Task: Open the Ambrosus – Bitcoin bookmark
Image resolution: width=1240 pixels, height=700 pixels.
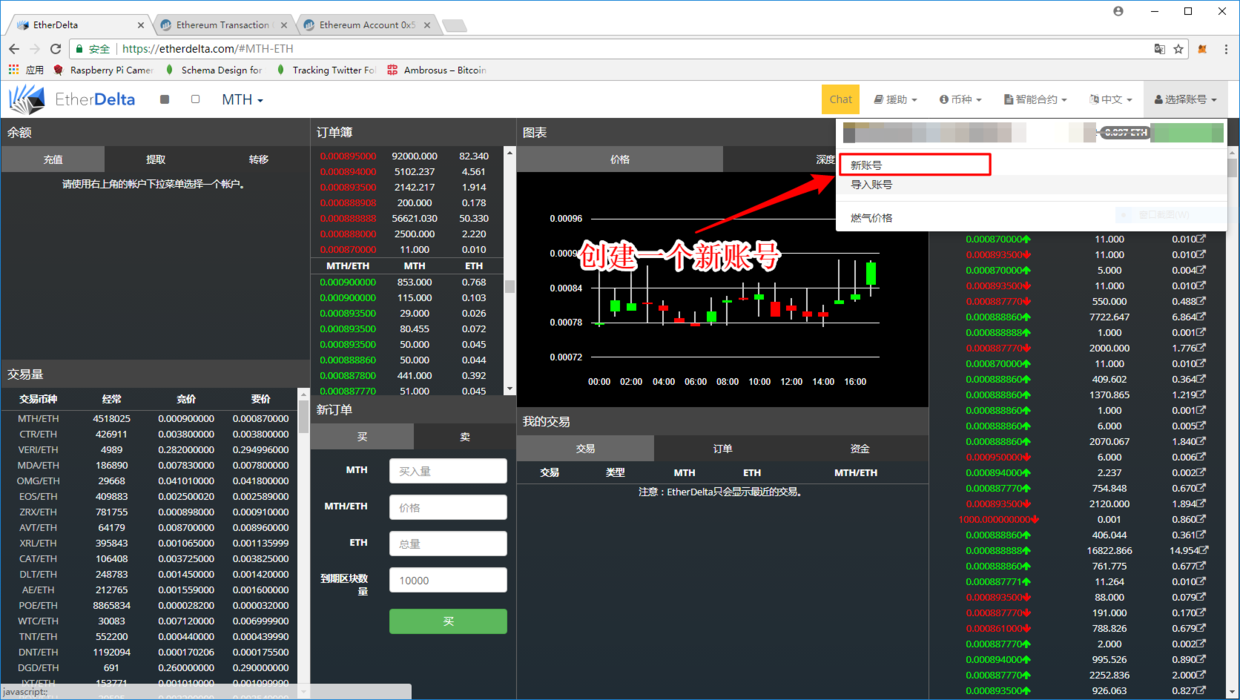Action: click(436, 70)
